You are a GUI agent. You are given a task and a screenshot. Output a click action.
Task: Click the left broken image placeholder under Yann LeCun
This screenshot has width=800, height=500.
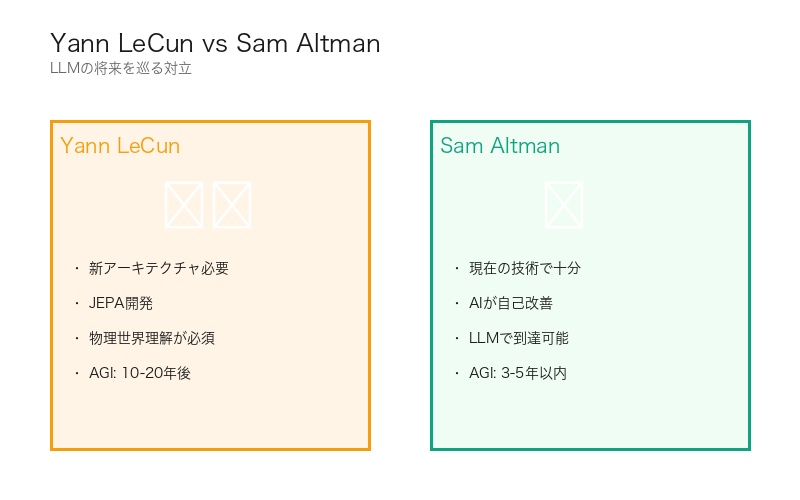tap(184, 205)
